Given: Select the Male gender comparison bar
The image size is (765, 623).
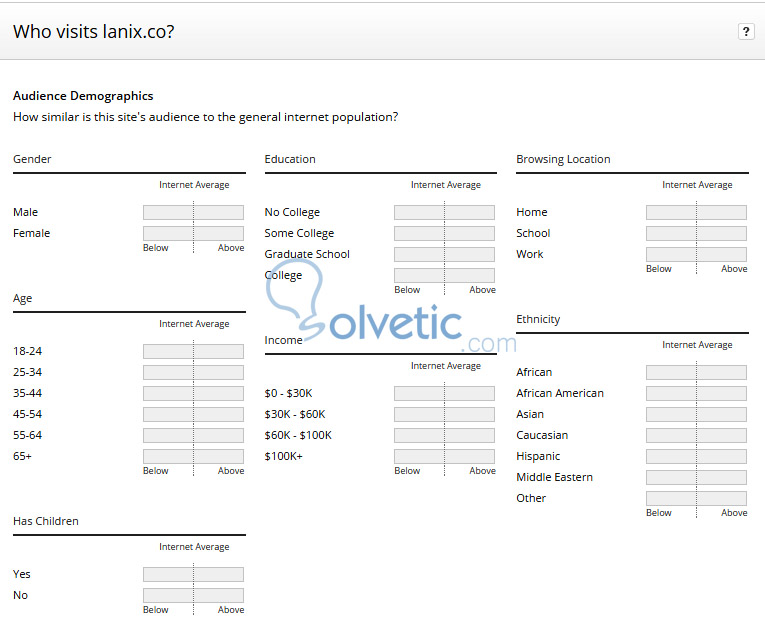Looking at the screenshot, I should coord(193,212).
